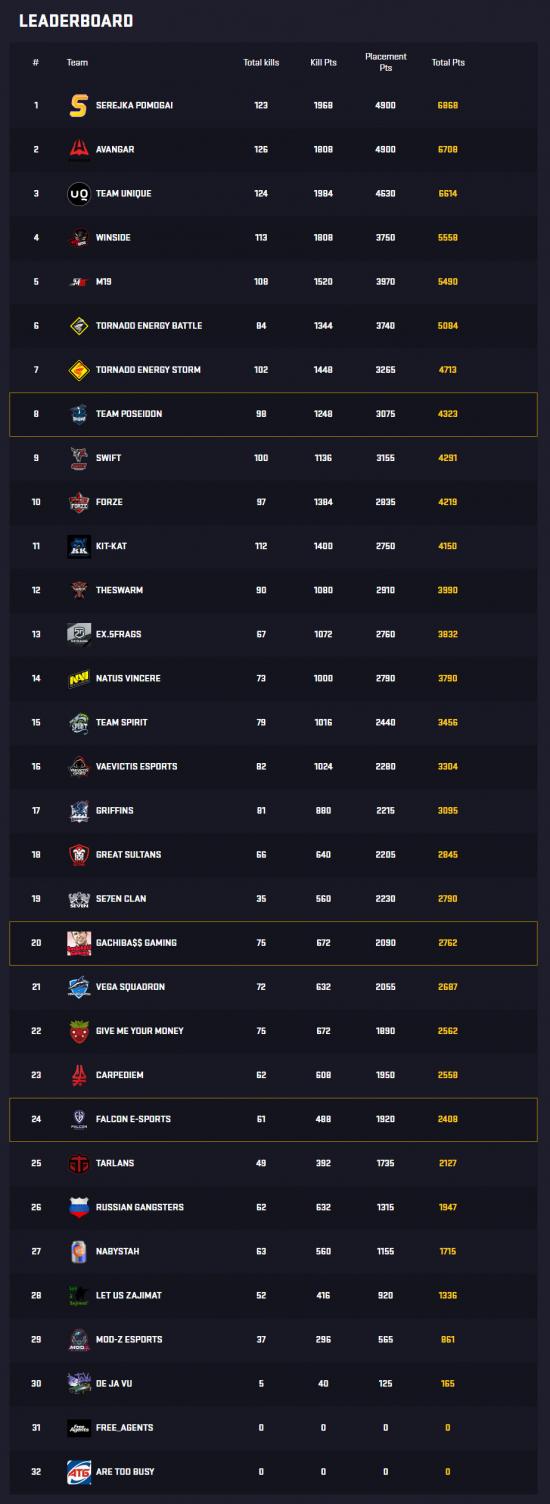This screenshot has width=550, height=1504.
Task: Click the Winside team name
Action: (x=113, y=237)
